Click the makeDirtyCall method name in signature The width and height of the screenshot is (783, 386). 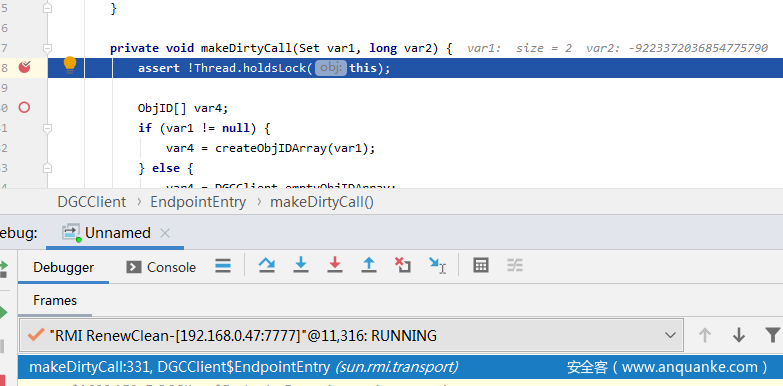(x=246, y=48)
